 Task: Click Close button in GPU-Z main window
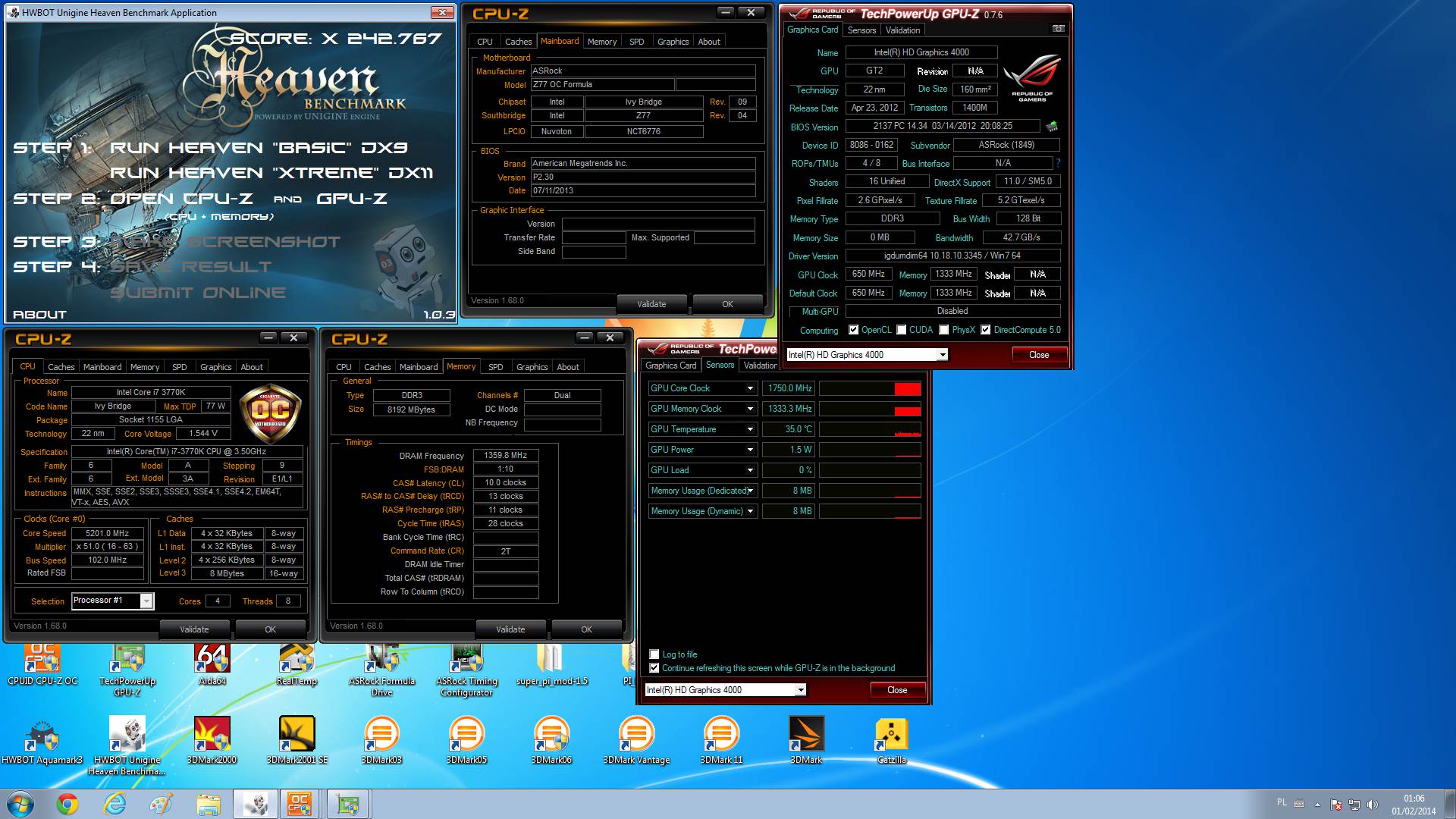pos(1039,355)
